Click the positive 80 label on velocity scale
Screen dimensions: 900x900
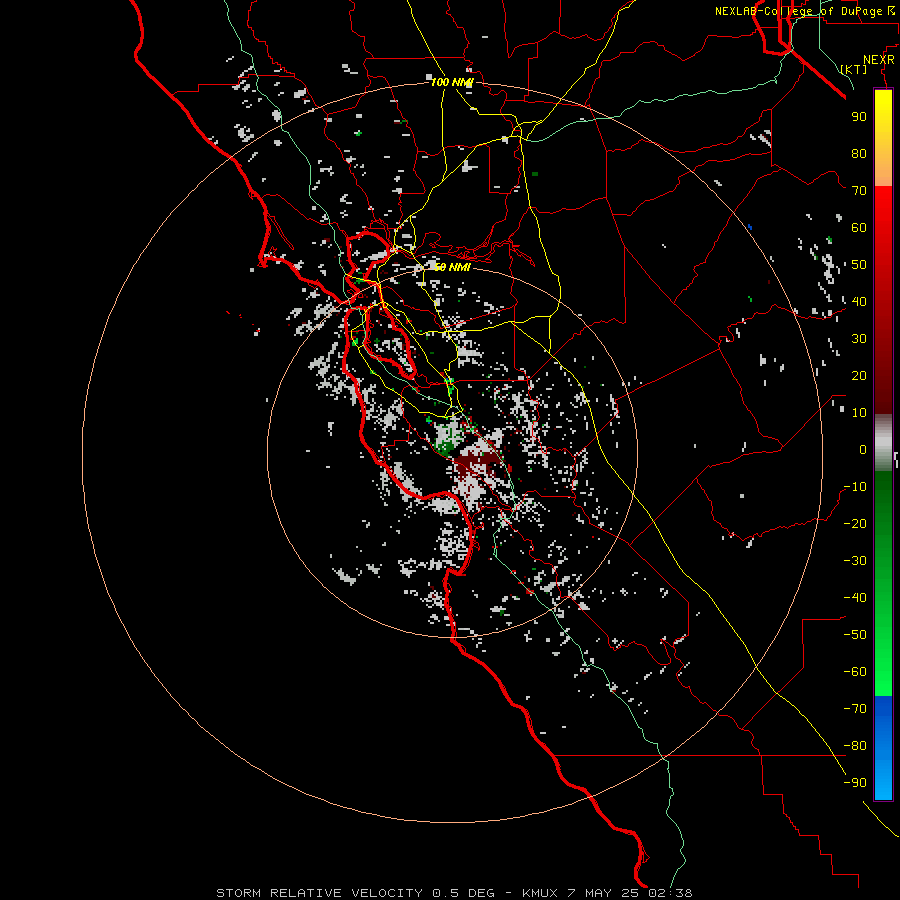(859, 153)
